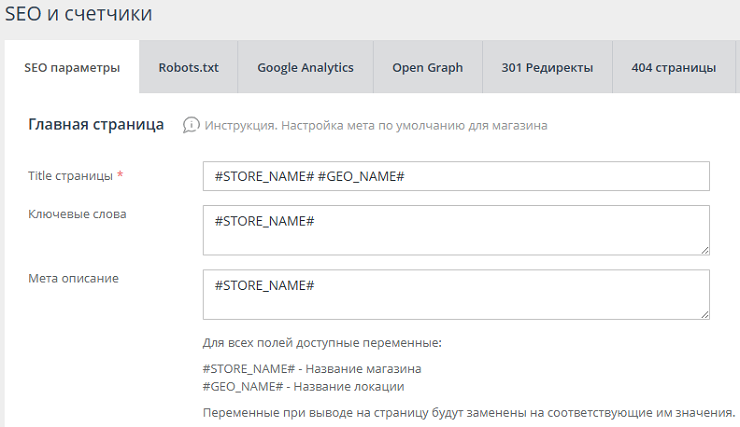Screen dimensions: 740x427
Task: Focus the Title страницы input field
Action: tap(455, 176)
